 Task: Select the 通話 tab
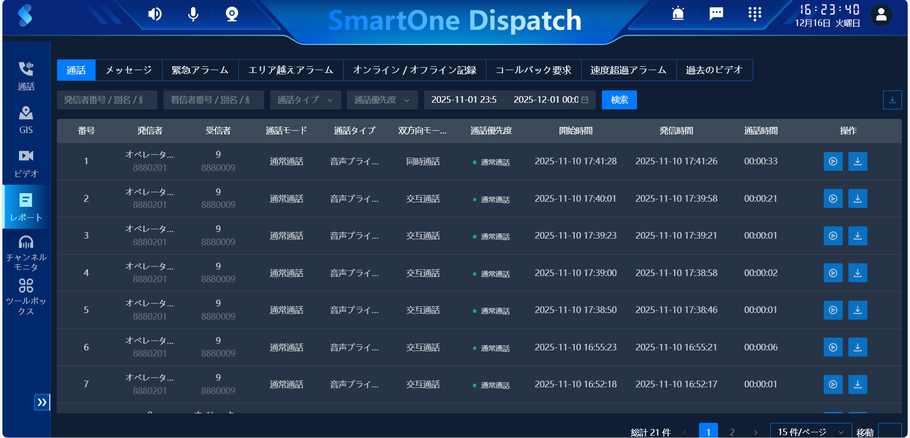point(76,70)
